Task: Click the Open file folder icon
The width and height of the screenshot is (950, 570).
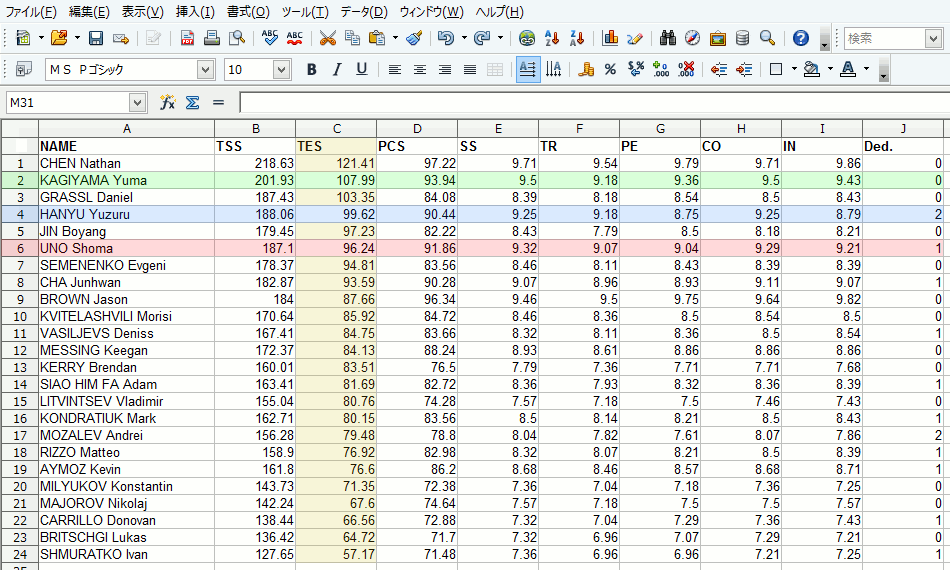Action: tap(59, 38)
